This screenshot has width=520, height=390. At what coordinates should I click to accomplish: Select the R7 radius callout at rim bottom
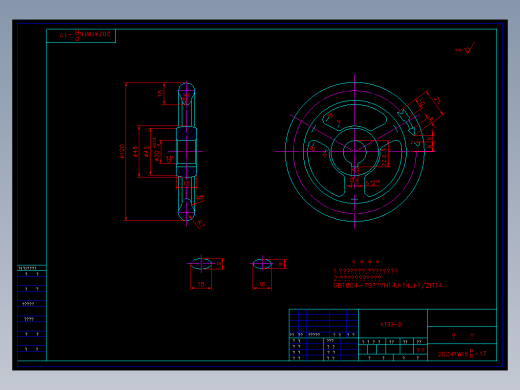click(201, 223)
